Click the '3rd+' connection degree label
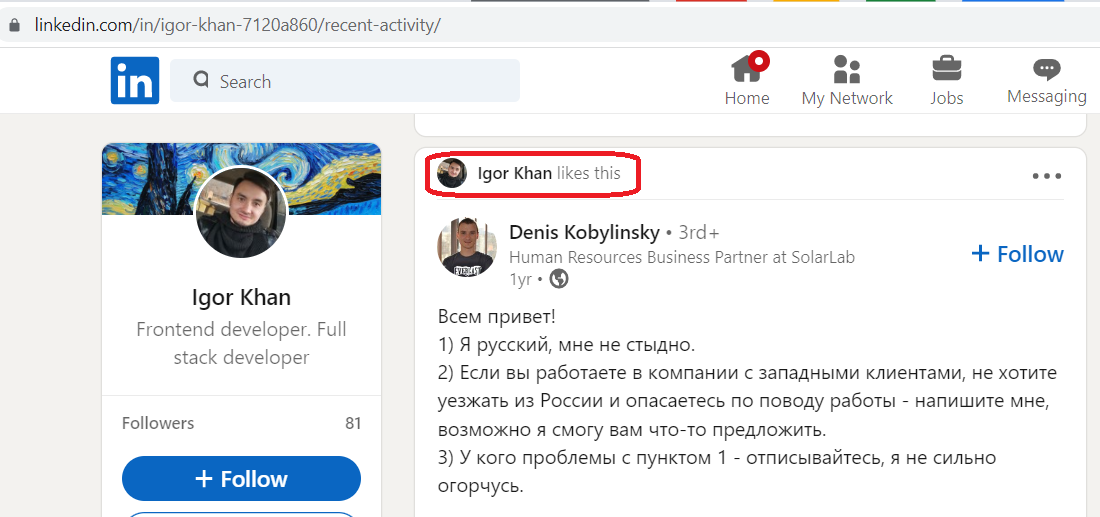 [699, 233]
